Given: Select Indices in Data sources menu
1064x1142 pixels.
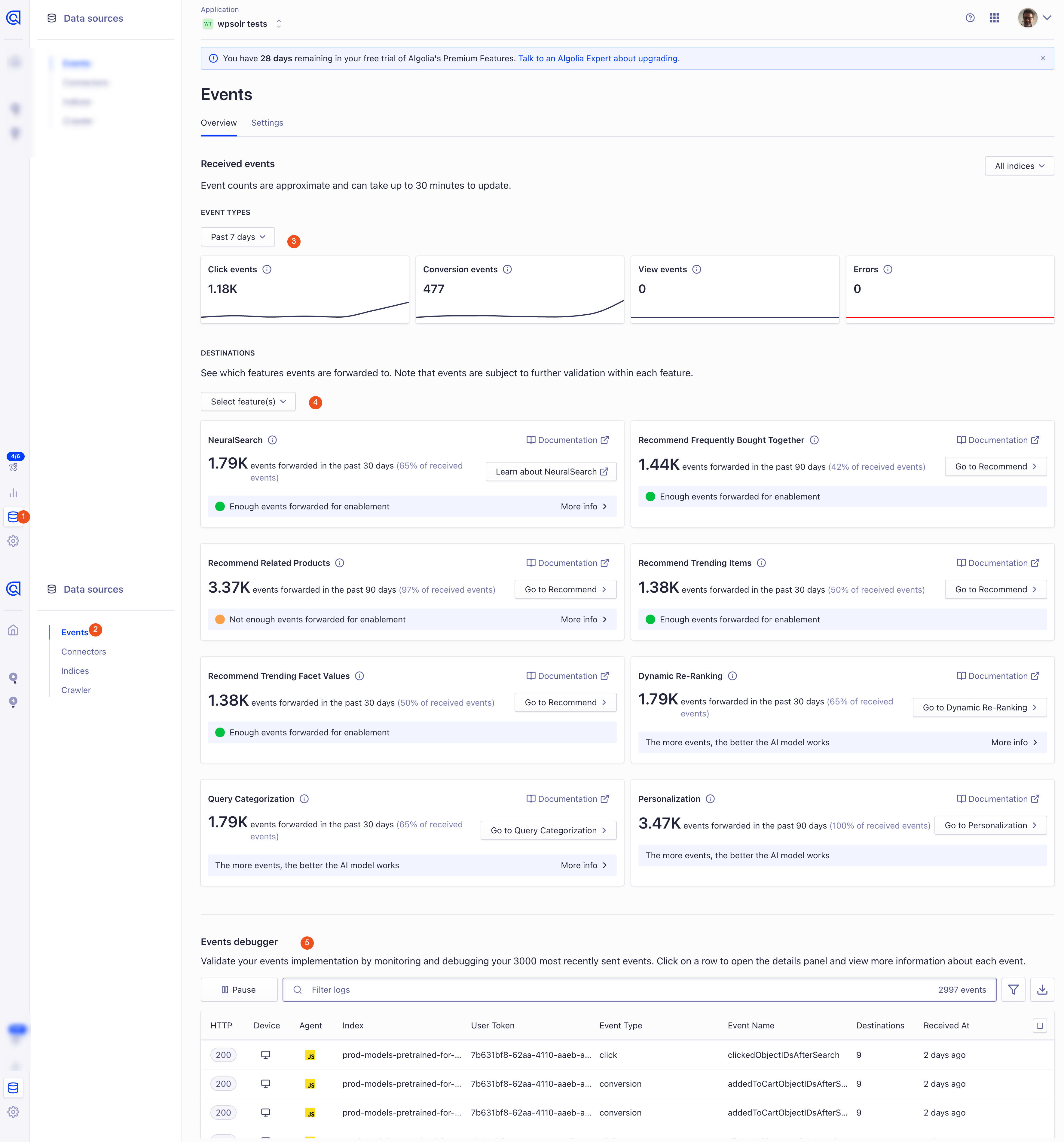Looking at the screenshot, I should [75, 671].
